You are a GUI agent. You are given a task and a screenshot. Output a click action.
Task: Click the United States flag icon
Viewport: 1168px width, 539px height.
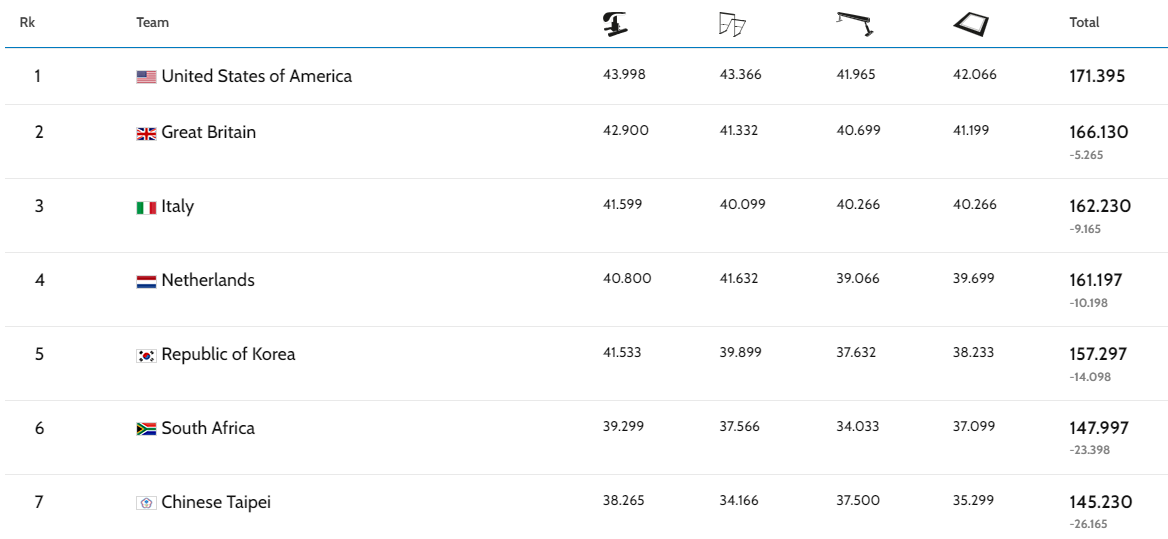tap(146, 77)
